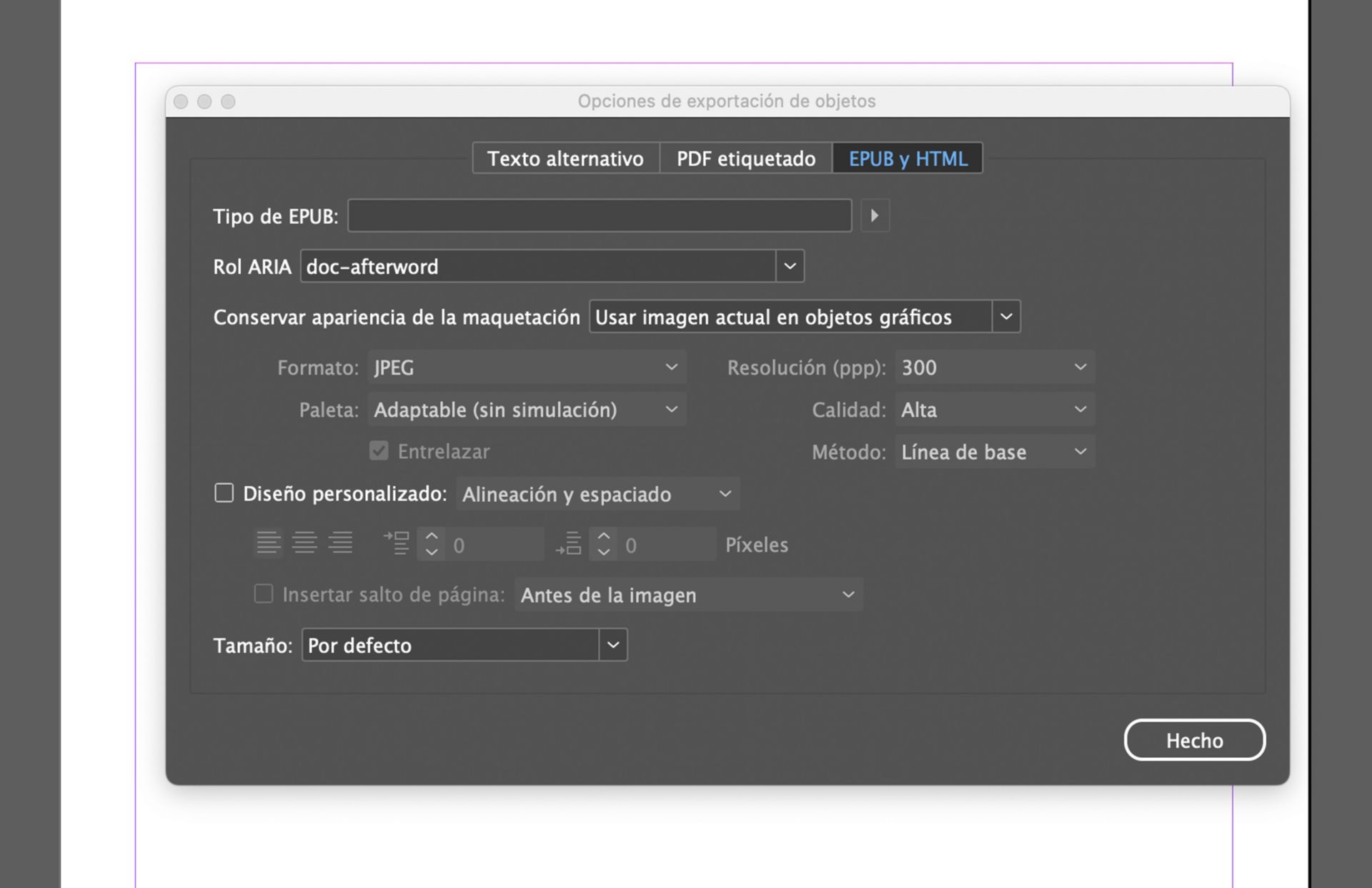Viewport: 1372px width, 888px height.
Task: Enable Diseño personalizado
Action: (x=224, y=493)
